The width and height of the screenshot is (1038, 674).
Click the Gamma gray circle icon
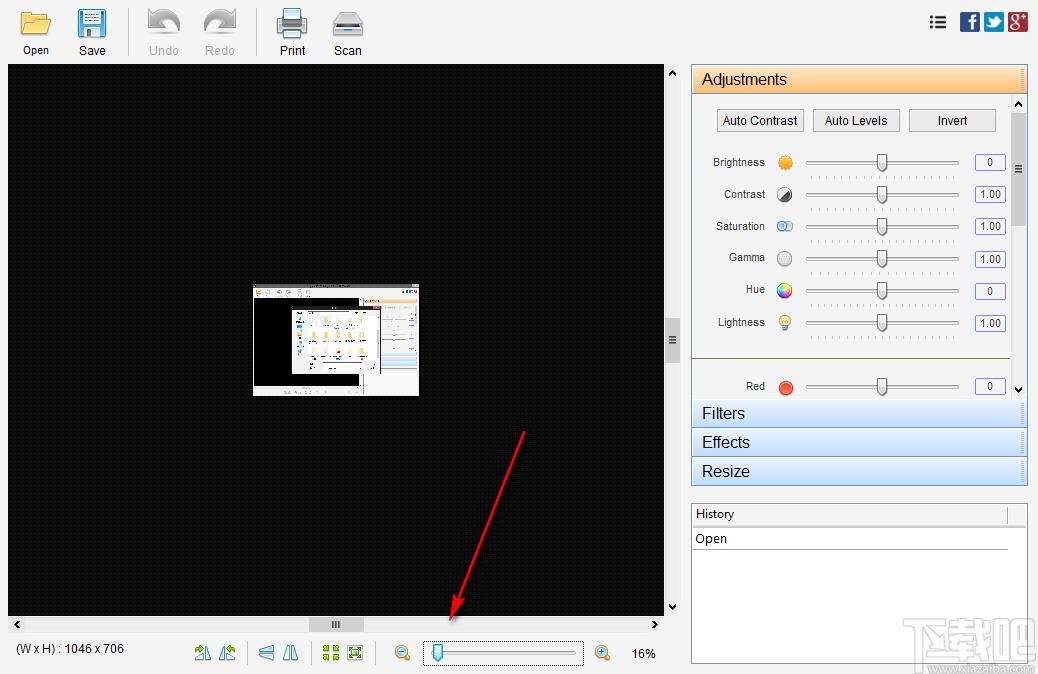(784, 258)
